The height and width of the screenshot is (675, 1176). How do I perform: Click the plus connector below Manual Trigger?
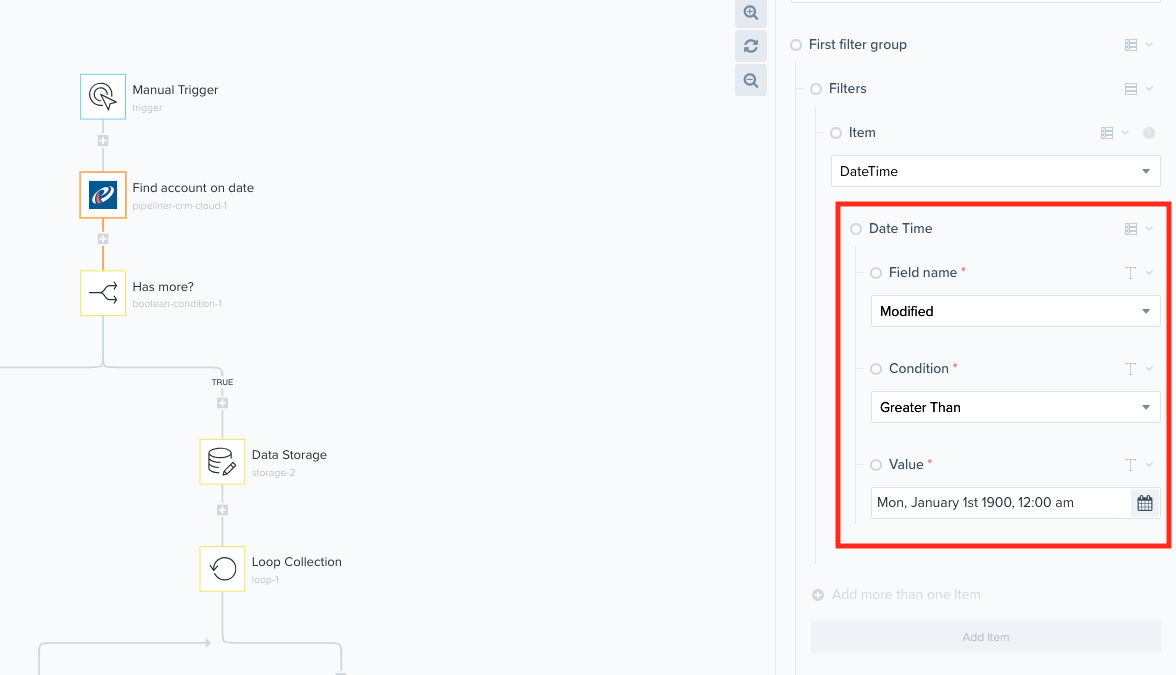pyautogui.click(x=103, y=141)
